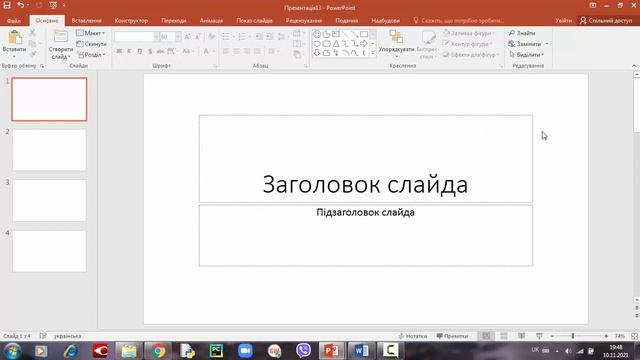Open Упорядкувати arrange menu
640x360 pixels.
click(396, 44)
